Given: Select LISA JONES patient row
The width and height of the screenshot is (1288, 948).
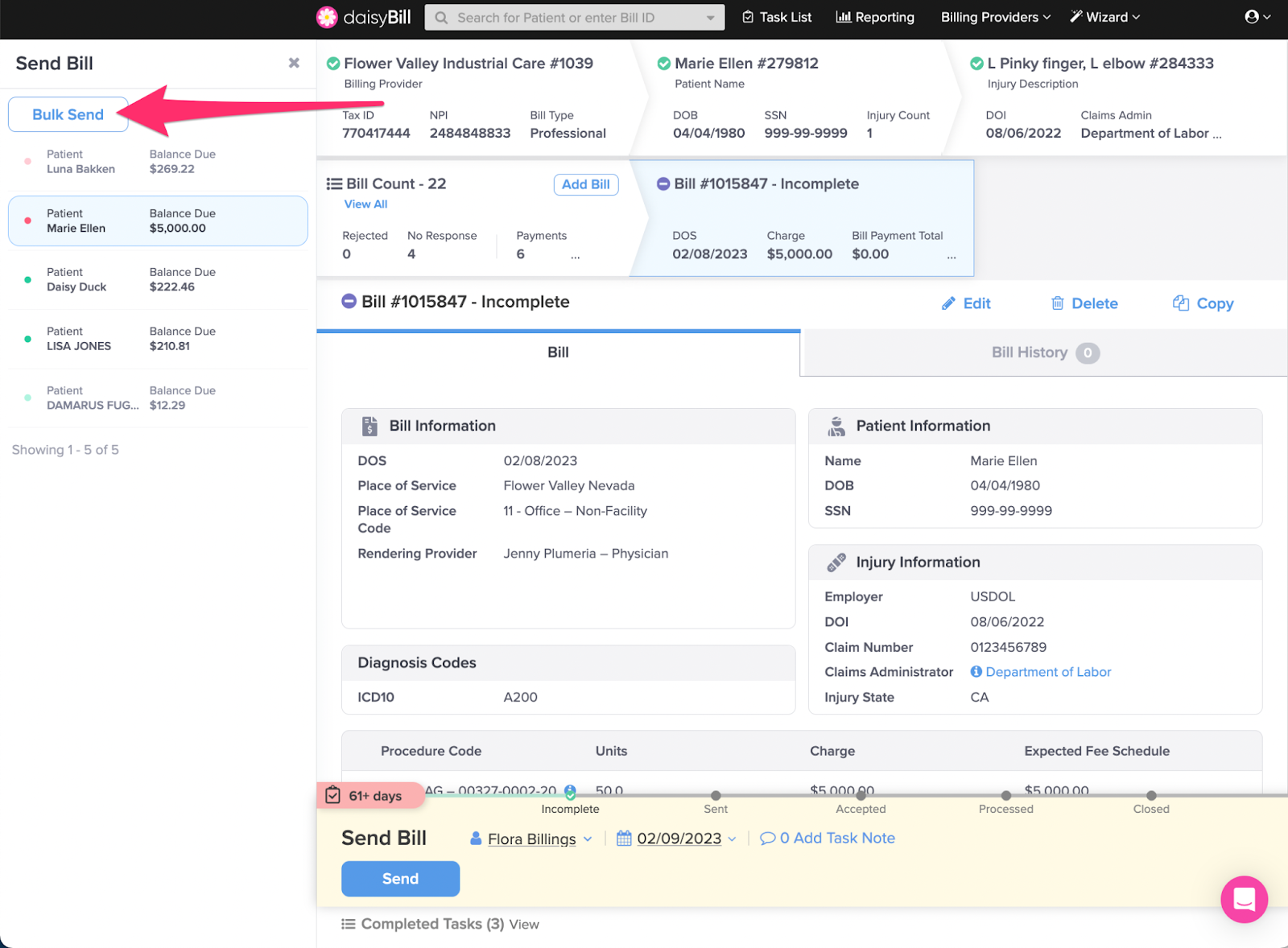Looking at the screenshot, I should 158,339.
